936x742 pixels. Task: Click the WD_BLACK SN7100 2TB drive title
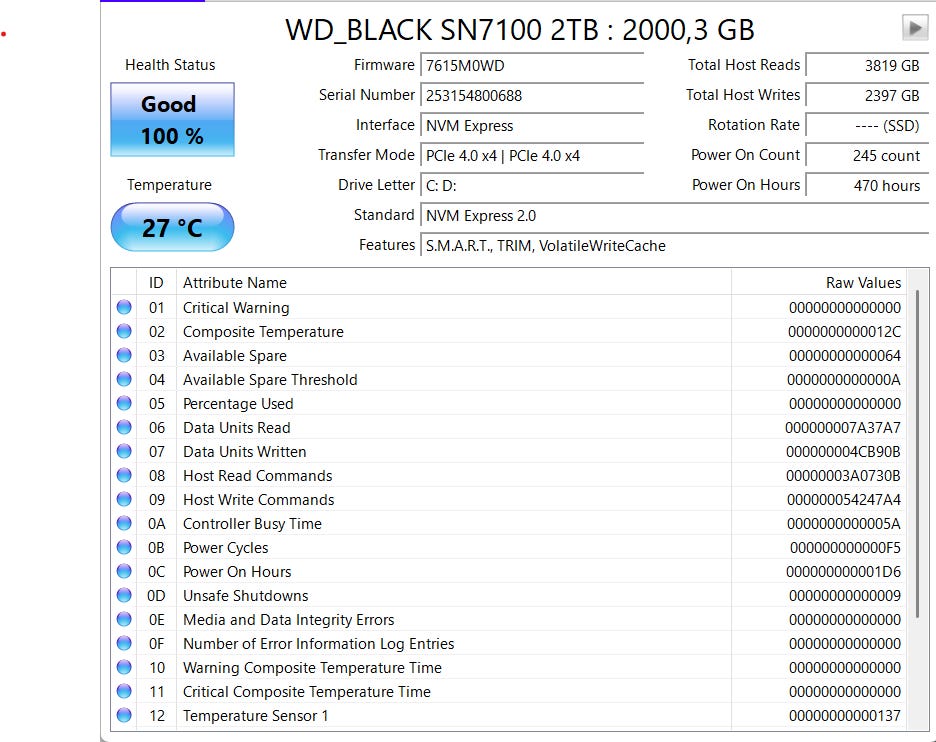click(x=520, y=30)
